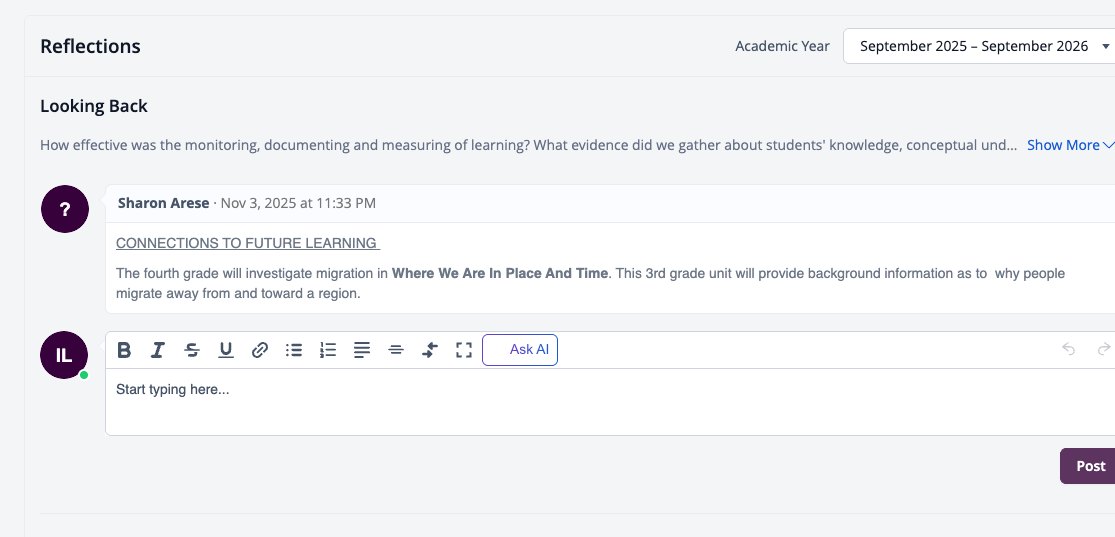1115x537 pixels.
Task: Underline the selected text
Action: (x=226, y=350)
